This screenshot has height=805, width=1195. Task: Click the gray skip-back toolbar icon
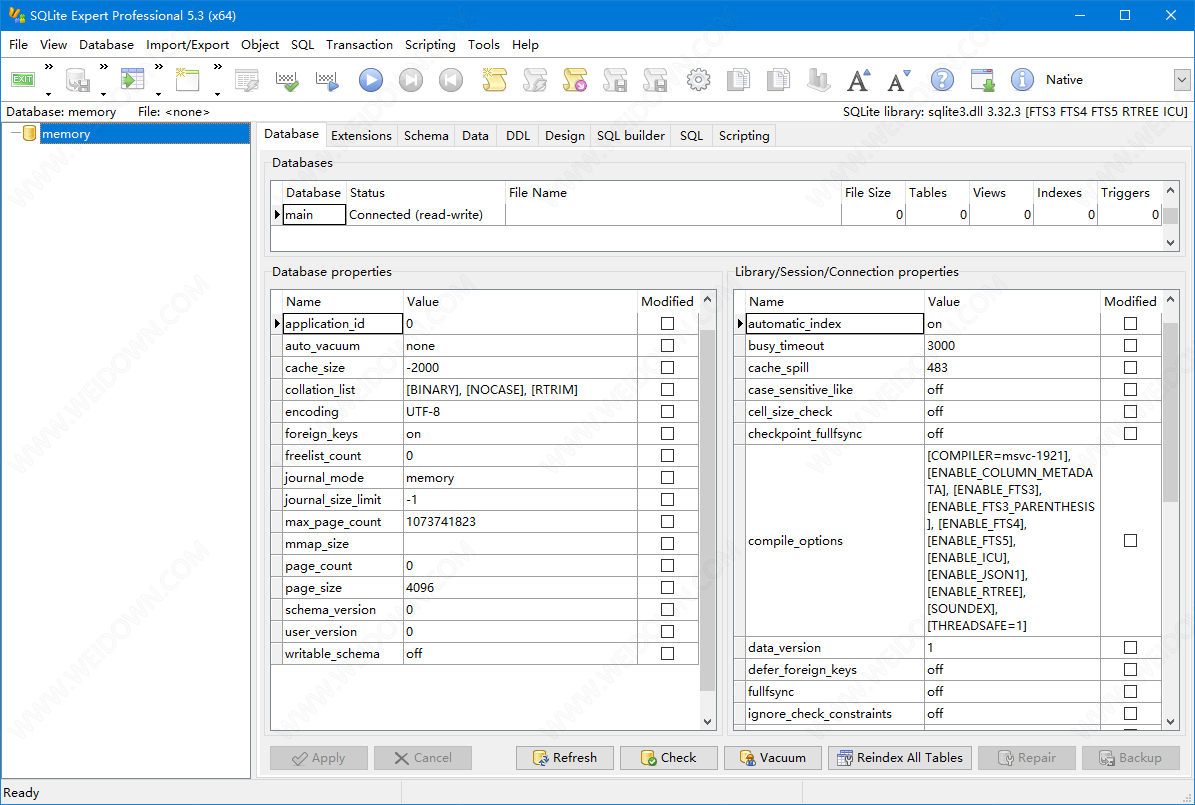coord(450,79)
